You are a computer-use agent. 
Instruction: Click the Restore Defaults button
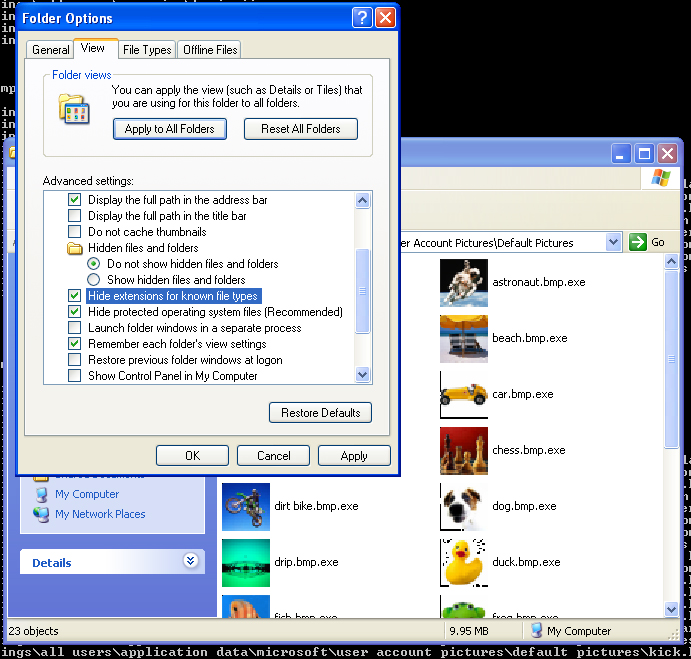pyautogui.click(x=320, y=413)
